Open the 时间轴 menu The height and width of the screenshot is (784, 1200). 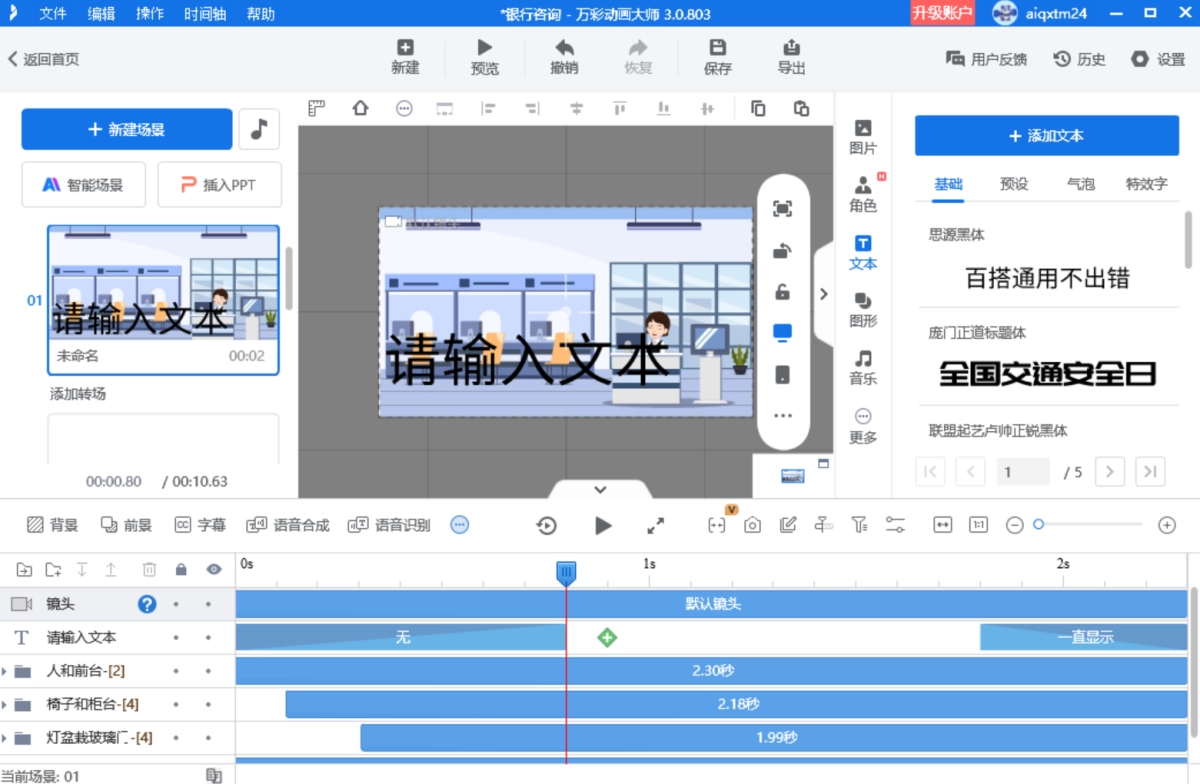pyautogui.click(x=204, y=14)
